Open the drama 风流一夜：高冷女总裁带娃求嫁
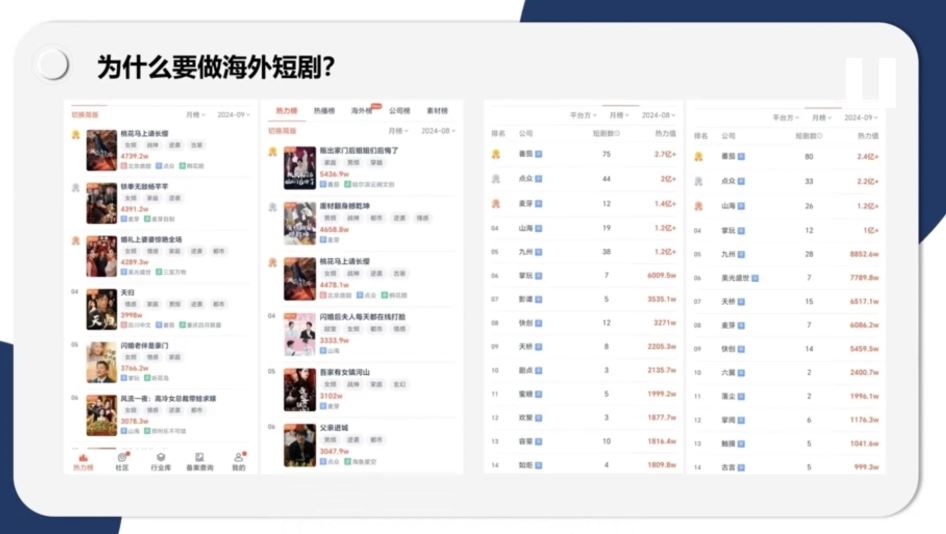946x534 pixels. pyautogui.click(x=168, y=399)
